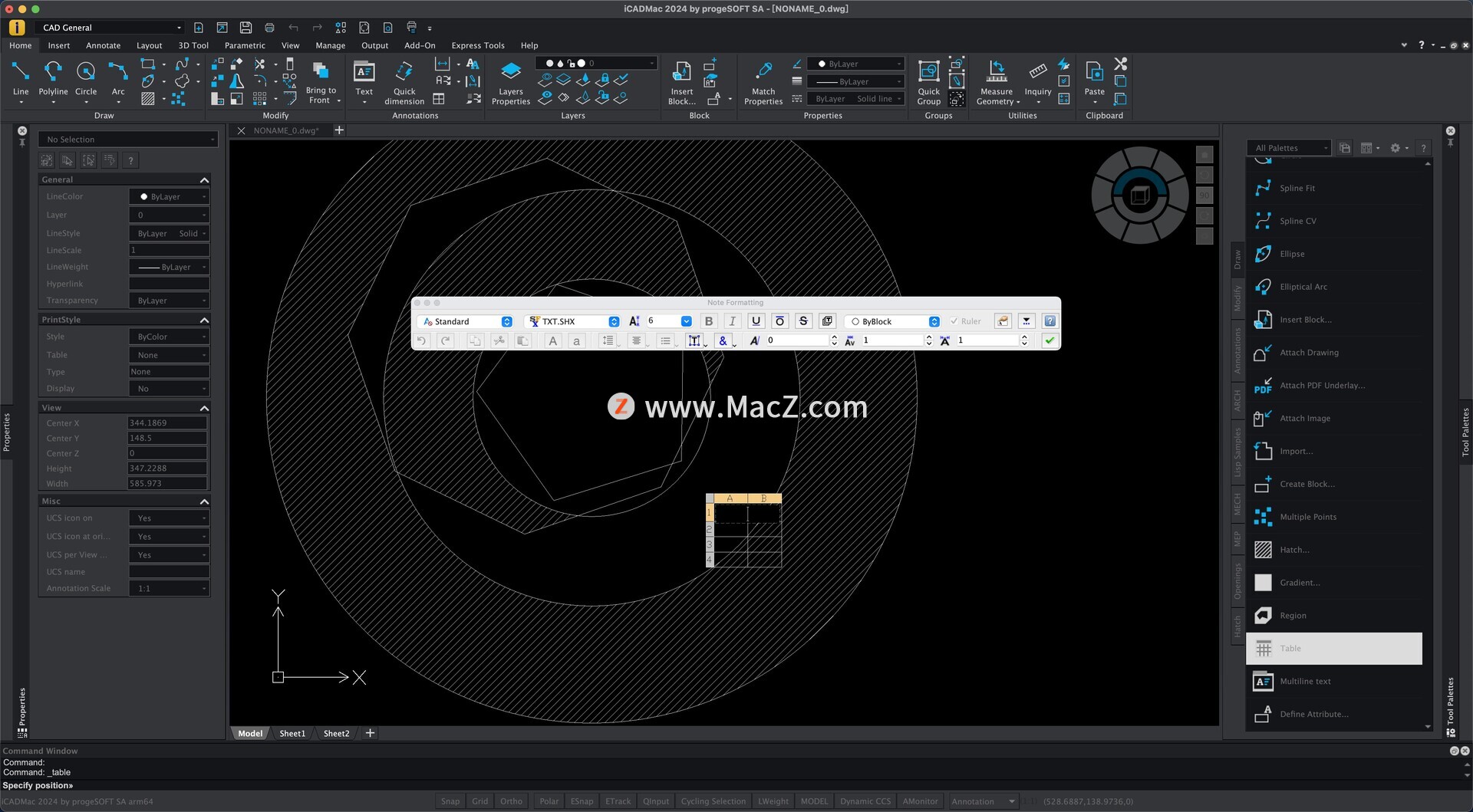Image resolution: width=1473 pixels, height=812 pixels.
Task: Open the TXT.SHX font dropdown
Action: click(x=574, y=321)
